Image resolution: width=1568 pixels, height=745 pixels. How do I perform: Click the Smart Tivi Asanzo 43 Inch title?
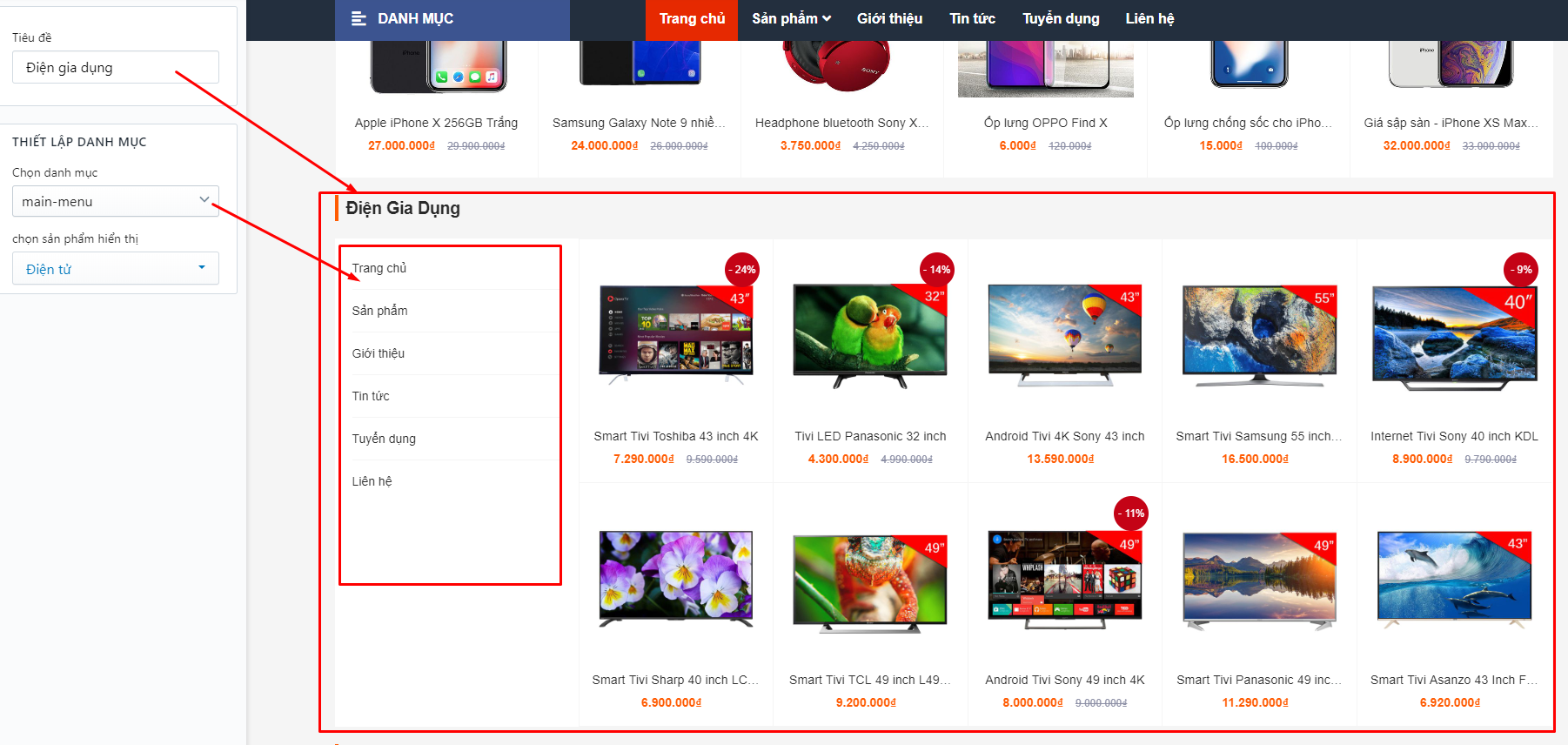1454,680
